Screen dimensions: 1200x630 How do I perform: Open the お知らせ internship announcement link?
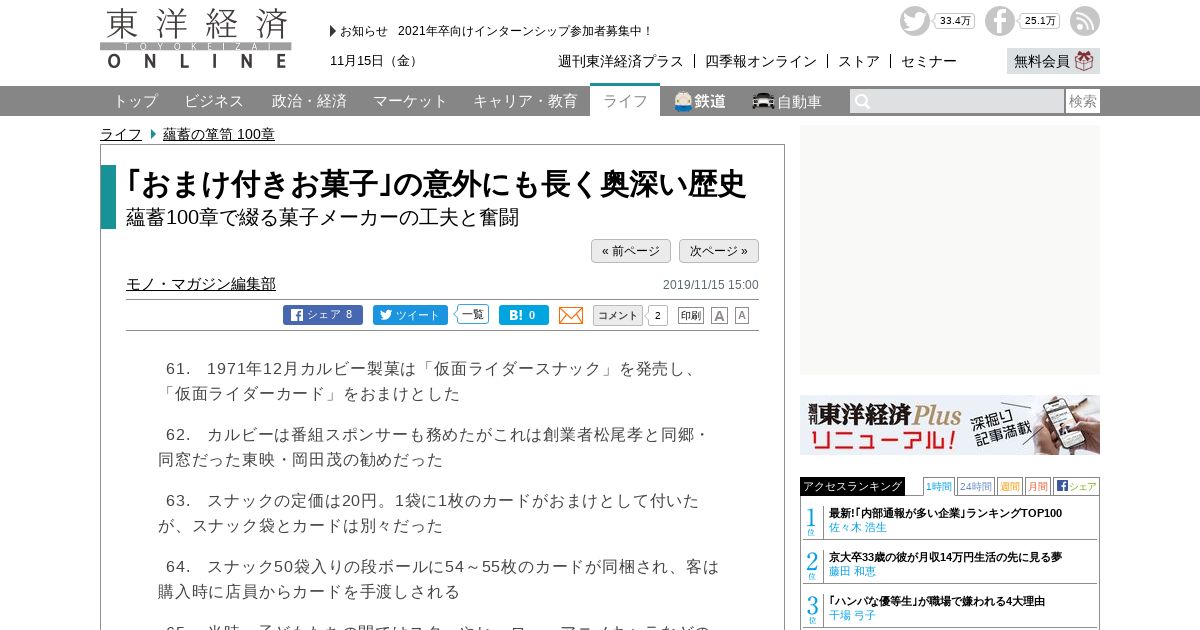[525, 31]
